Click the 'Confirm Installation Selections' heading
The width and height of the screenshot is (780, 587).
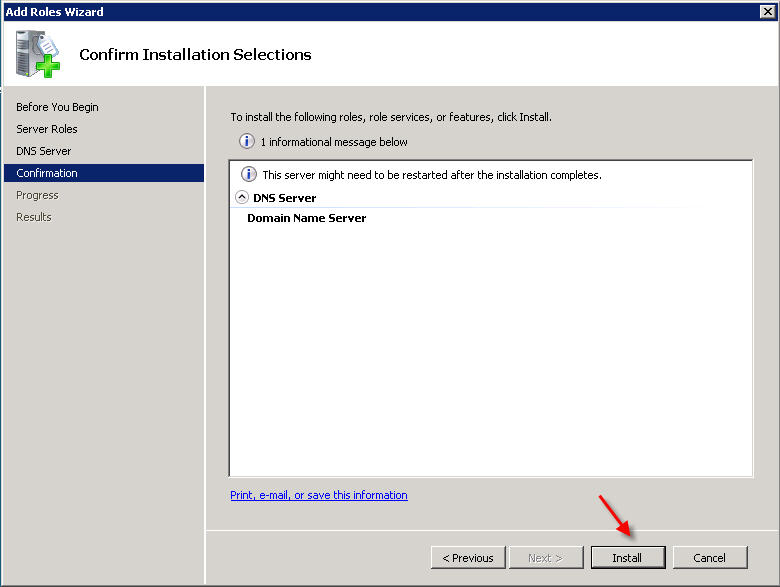tap(195, 54)
